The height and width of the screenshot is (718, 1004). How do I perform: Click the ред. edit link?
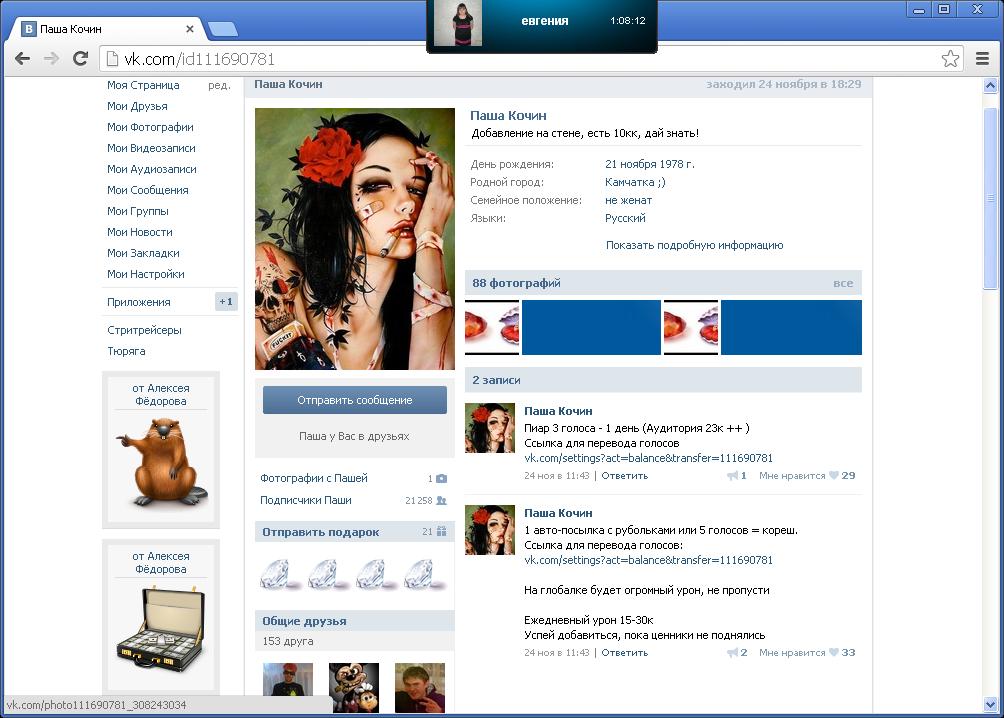point(219,85)
